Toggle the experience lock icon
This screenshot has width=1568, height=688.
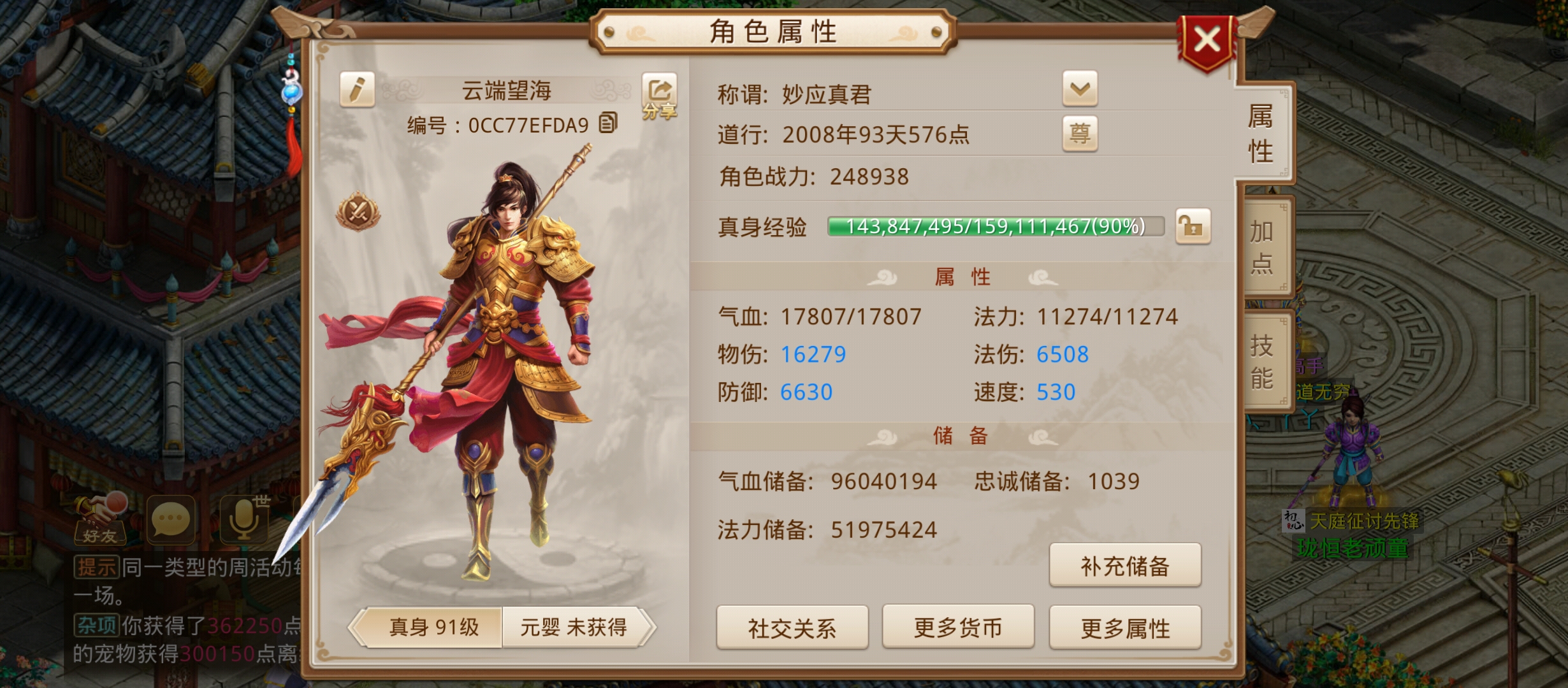point(1193,226)
